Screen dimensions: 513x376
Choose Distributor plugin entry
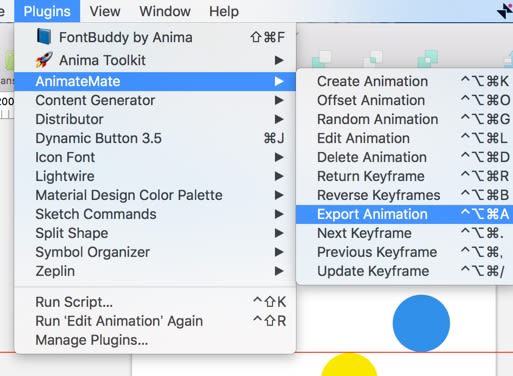pos(155,119)
